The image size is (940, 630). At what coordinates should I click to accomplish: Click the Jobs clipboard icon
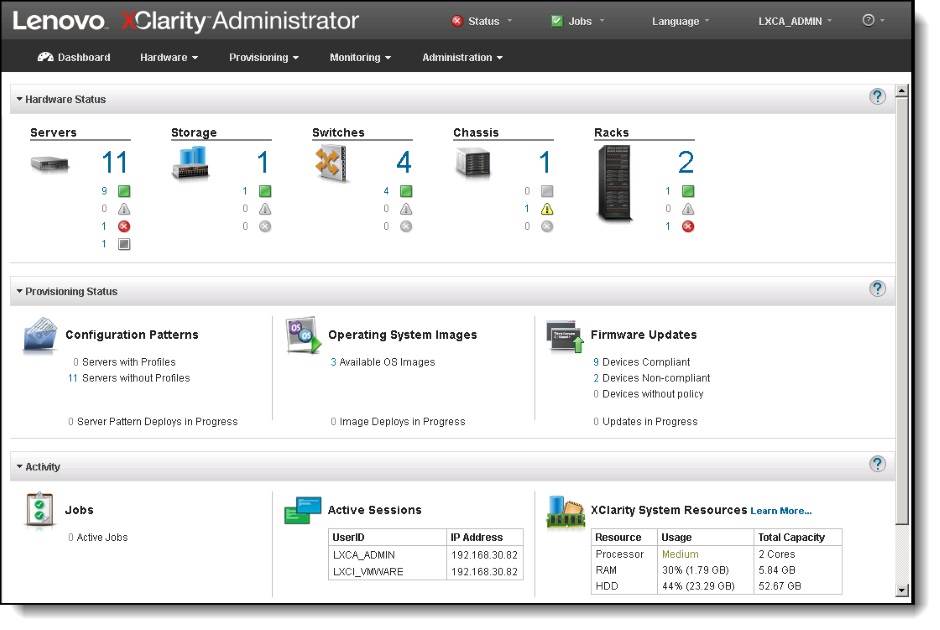point(40,511)
